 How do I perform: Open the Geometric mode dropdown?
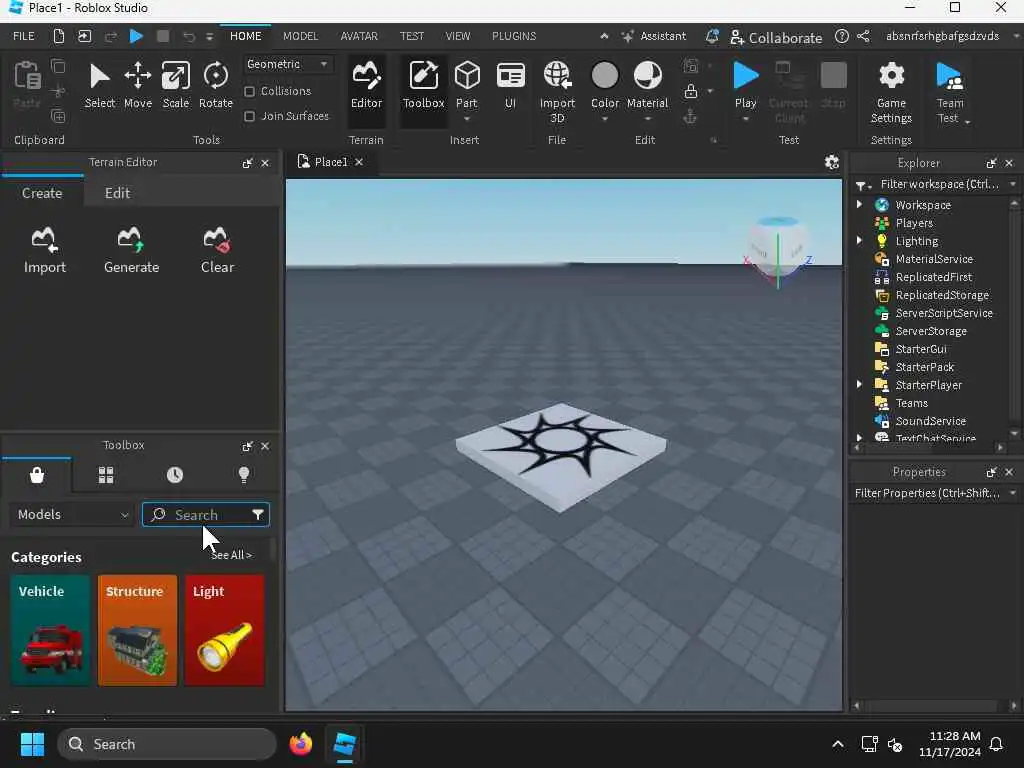tap(287, 64)
